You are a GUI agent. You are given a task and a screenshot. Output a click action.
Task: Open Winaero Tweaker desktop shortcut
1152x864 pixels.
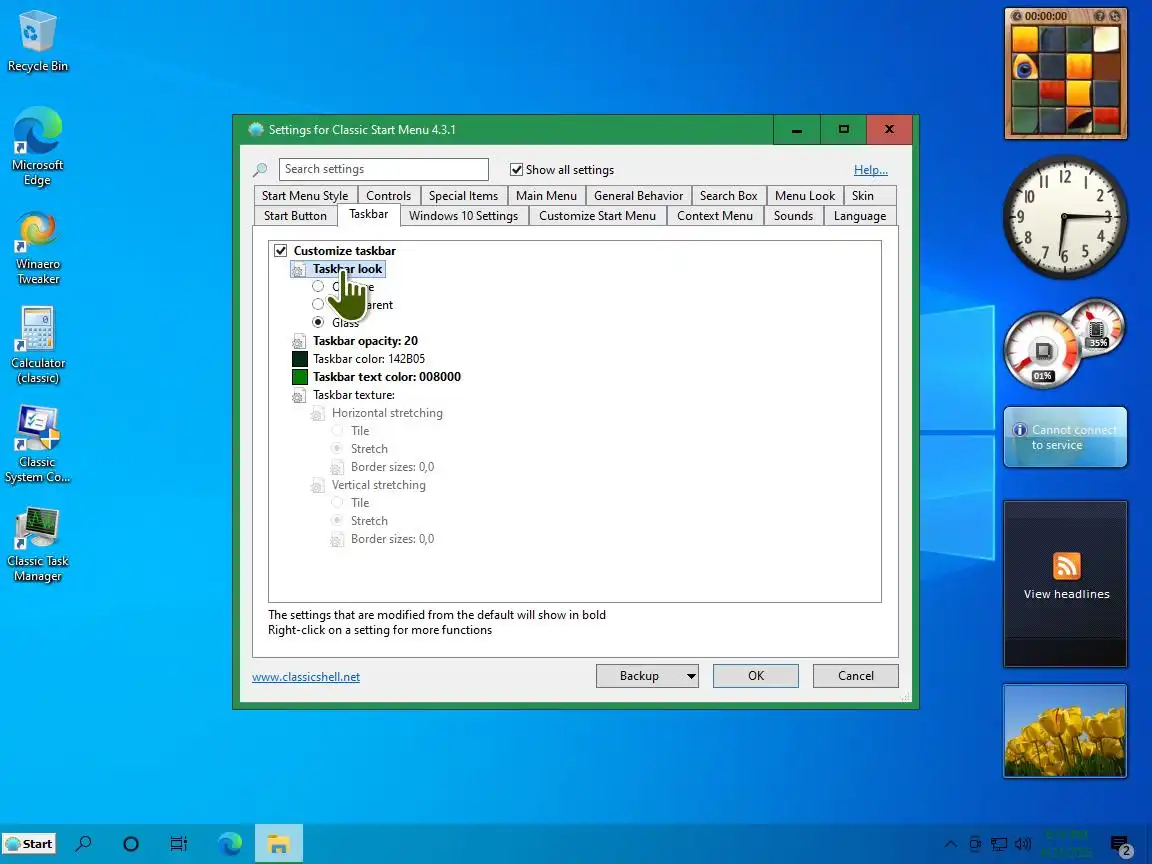(x=37, y=248)
